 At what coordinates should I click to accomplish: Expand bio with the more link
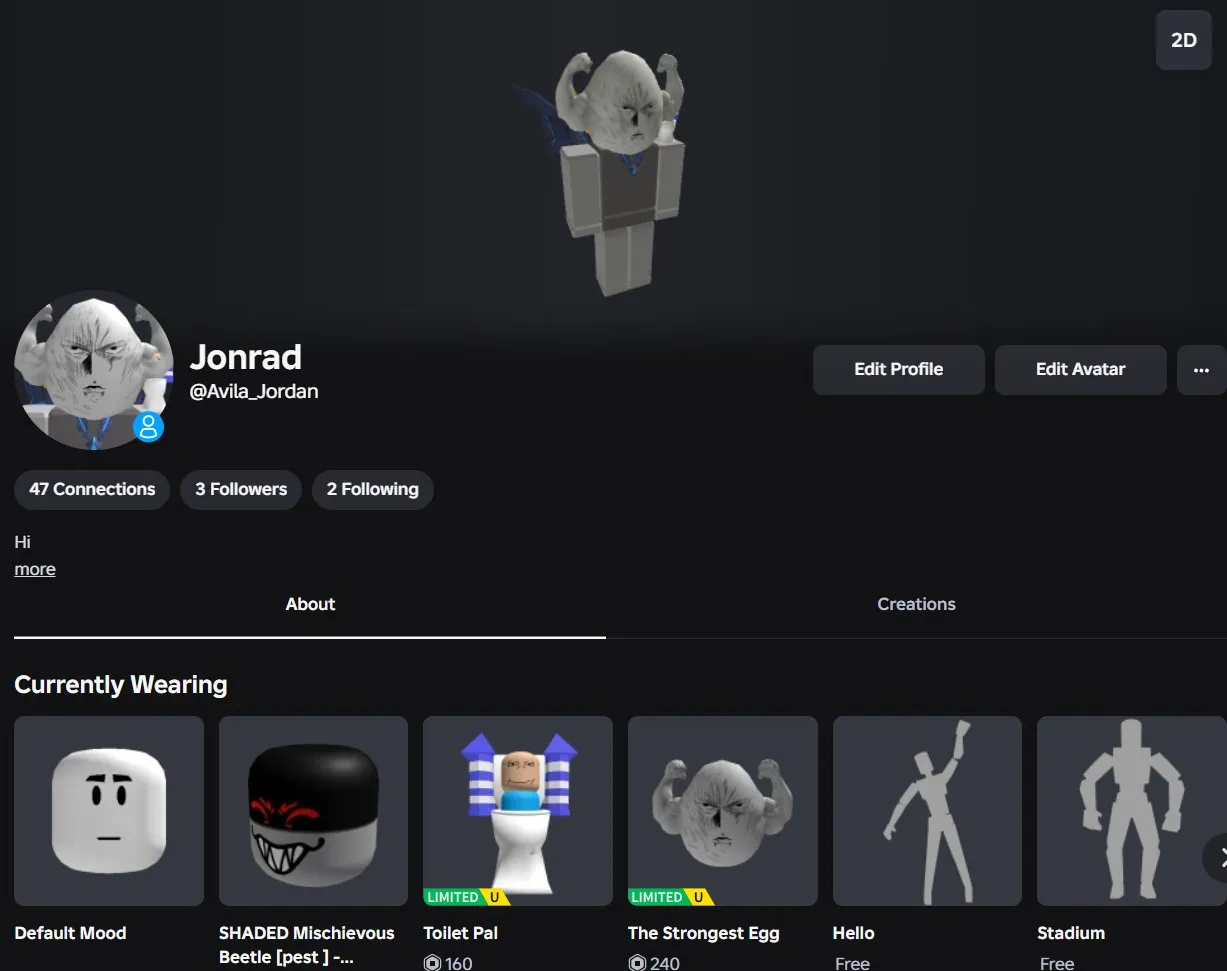click(x=35, y=569)
